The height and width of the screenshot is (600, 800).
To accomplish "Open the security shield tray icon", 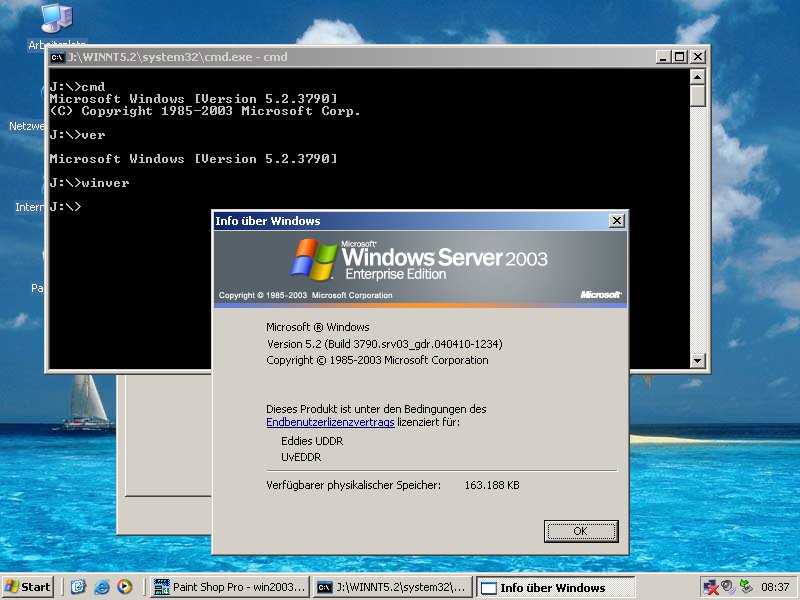I will click(x=727, y=587).
